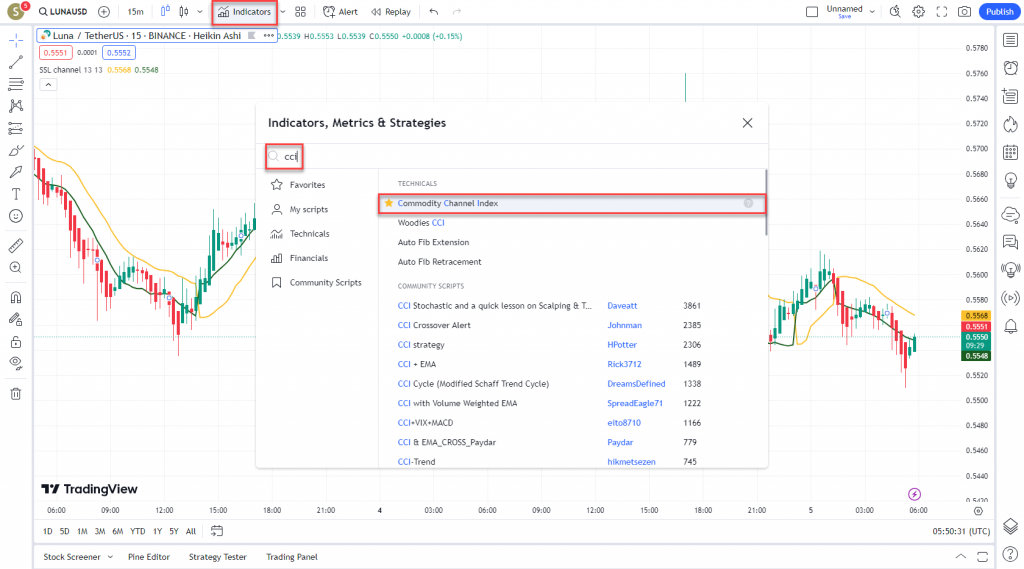Select the zoom in tool
This screenshot has width=1024, height=569.
(x=16, y=268)
